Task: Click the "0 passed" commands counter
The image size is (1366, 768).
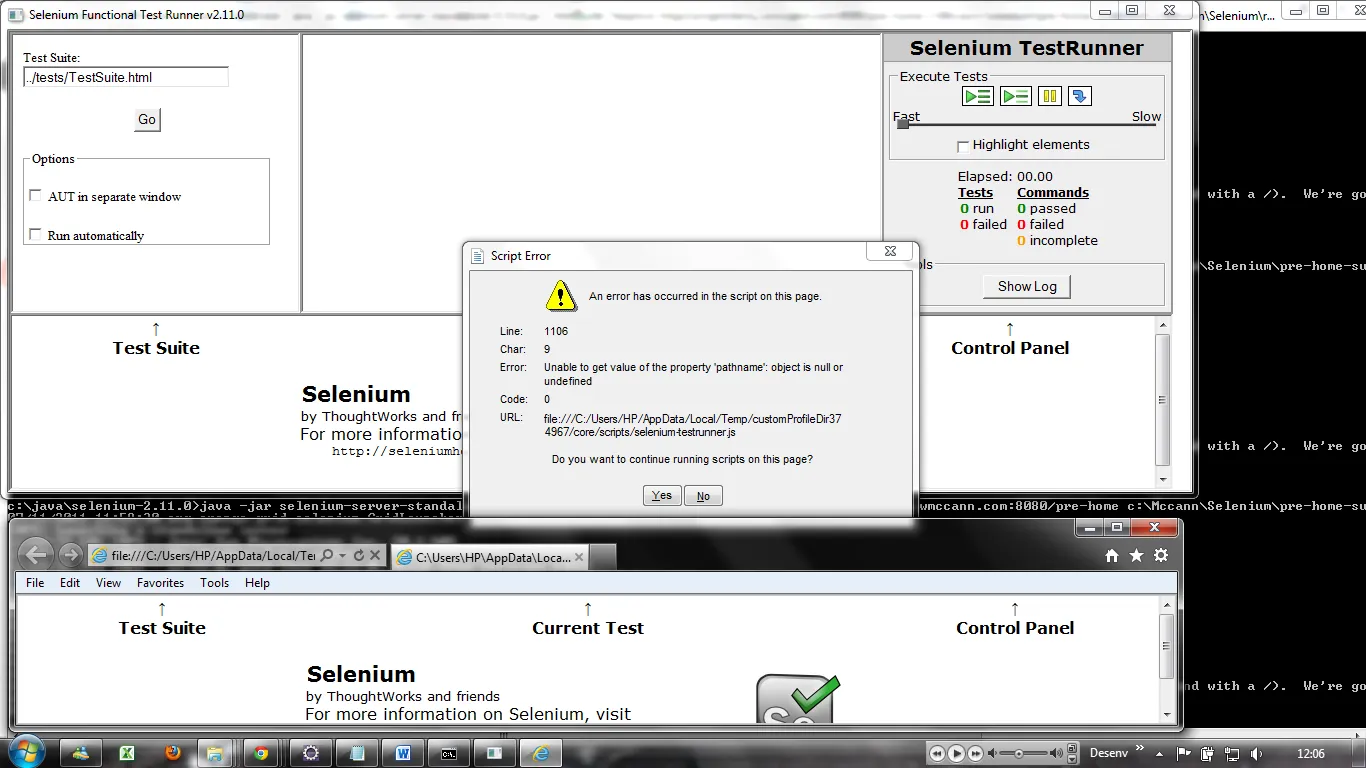Action: click(1046, 208)
